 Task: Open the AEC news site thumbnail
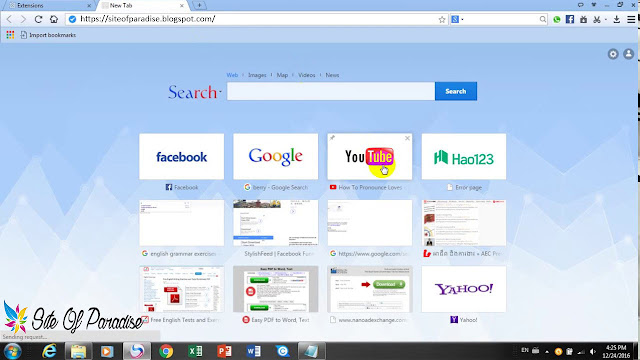(x=464, y=223)
